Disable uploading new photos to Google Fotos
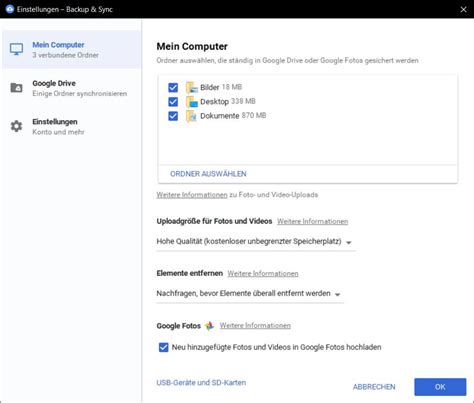Viewport: 474px width, 403px height. coord(163,347)
